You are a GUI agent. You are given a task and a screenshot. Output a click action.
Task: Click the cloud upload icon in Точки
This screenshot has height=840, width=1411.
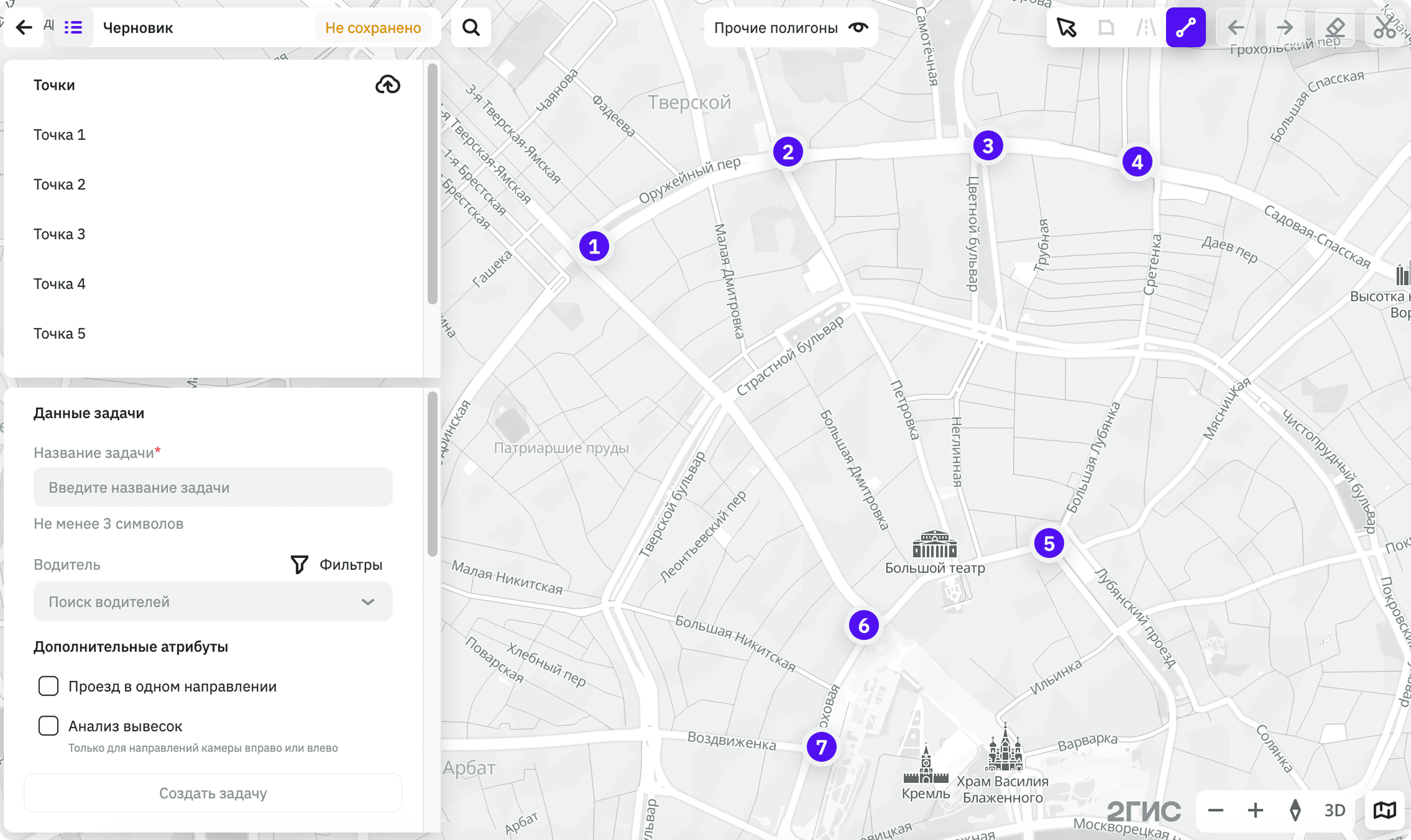coord(388,85)
